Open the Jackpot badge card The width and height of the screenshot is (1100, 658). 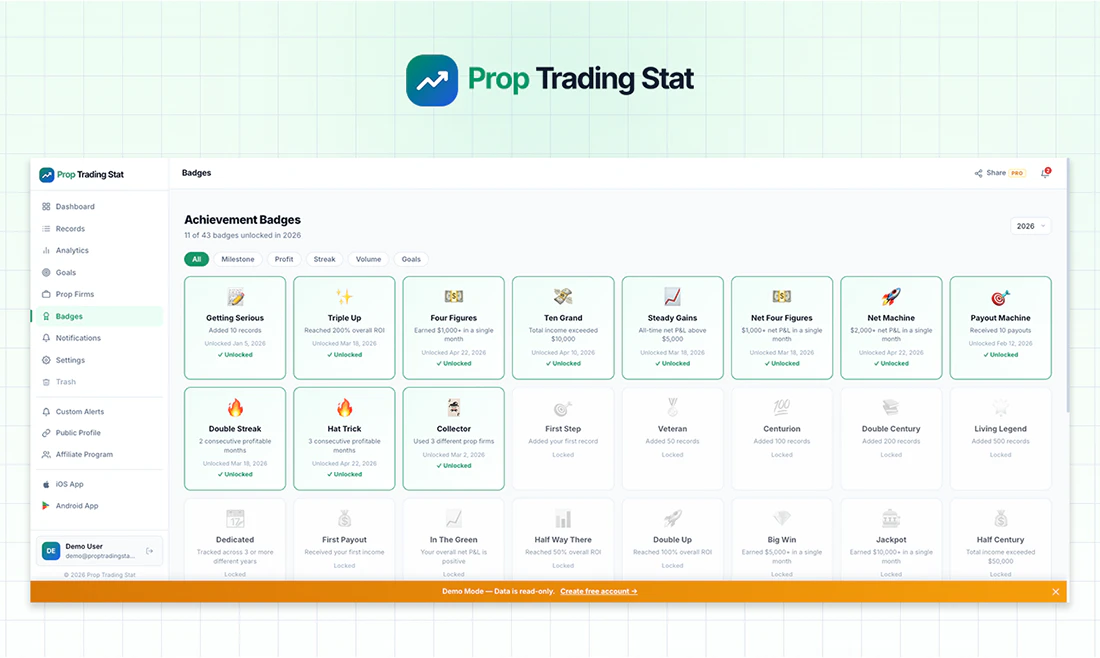[891, 539]
